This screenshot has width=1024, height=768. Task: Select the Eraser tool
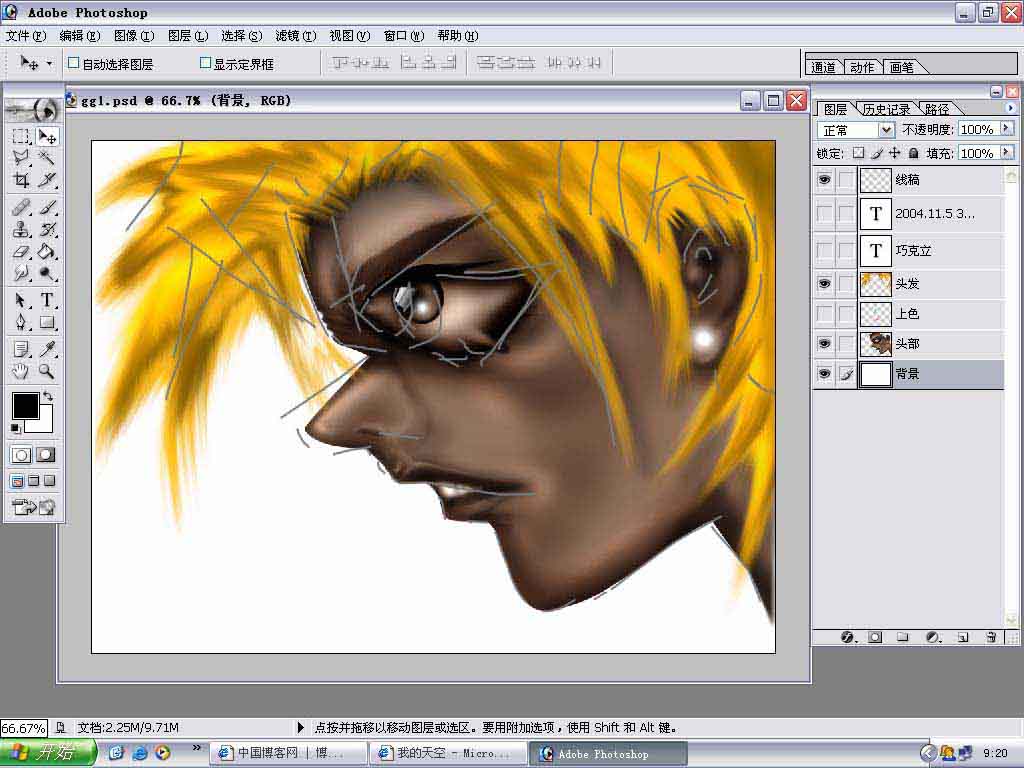(x=21, y=251)
